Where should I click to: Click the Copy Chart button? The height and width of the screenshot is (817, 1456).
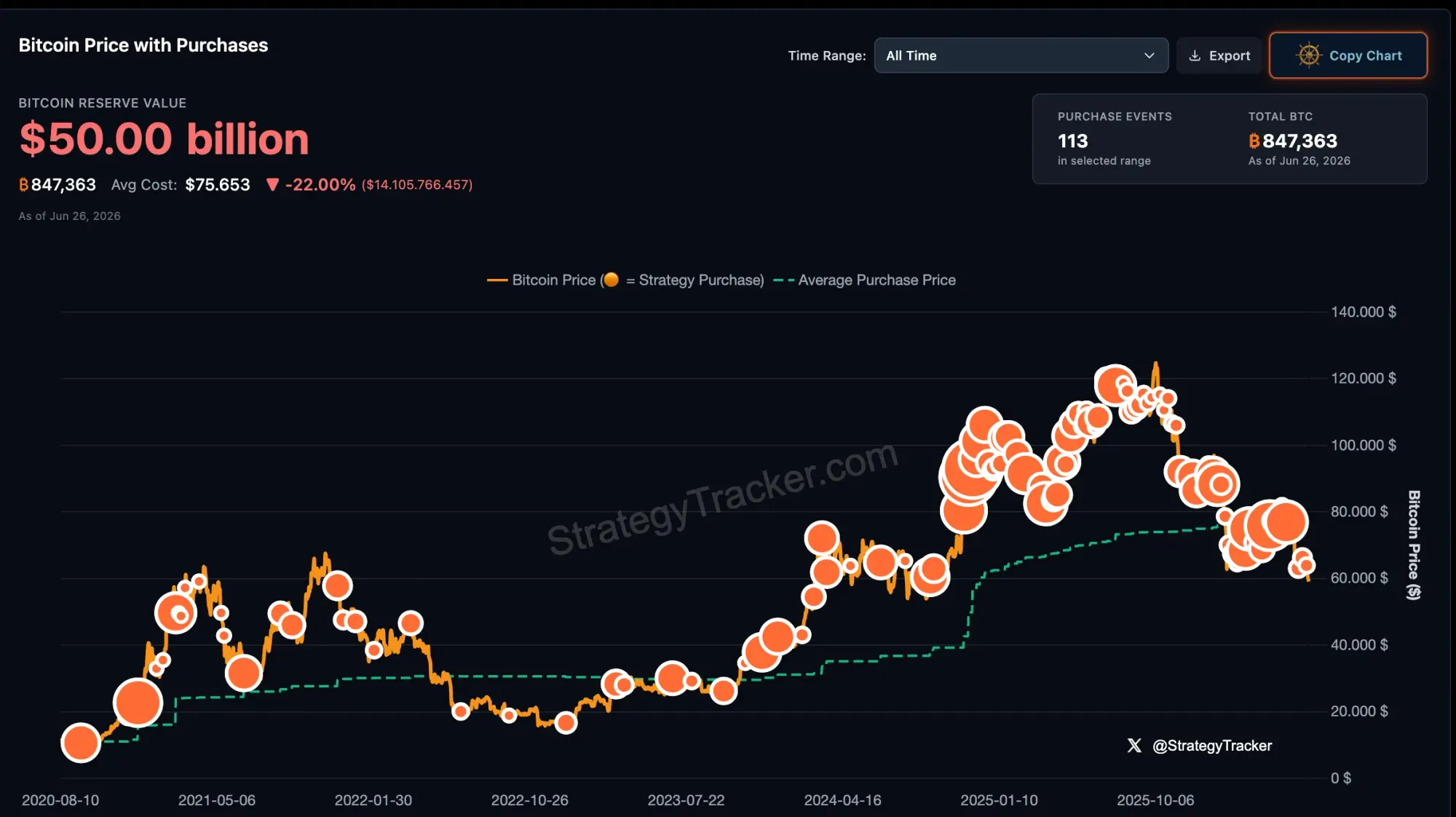pos(1348,55)
